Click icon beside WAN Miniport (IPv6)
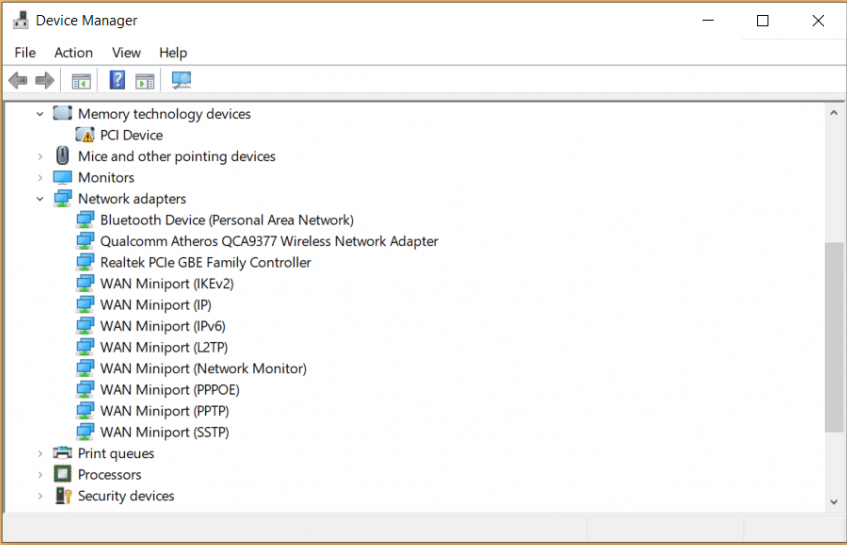The height and width of the screenshot is (545, 847). click(85, 326)
